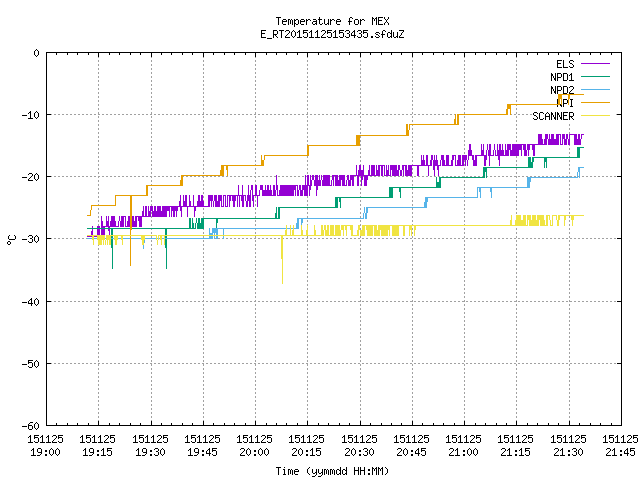
Task: Select the NPD2 legend label
Action: [562, 90]
